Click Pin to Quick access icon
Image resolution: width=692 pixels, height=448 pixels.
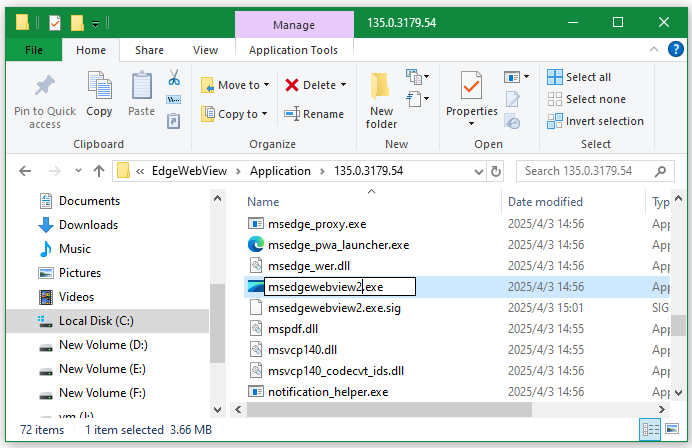point(44,88)
